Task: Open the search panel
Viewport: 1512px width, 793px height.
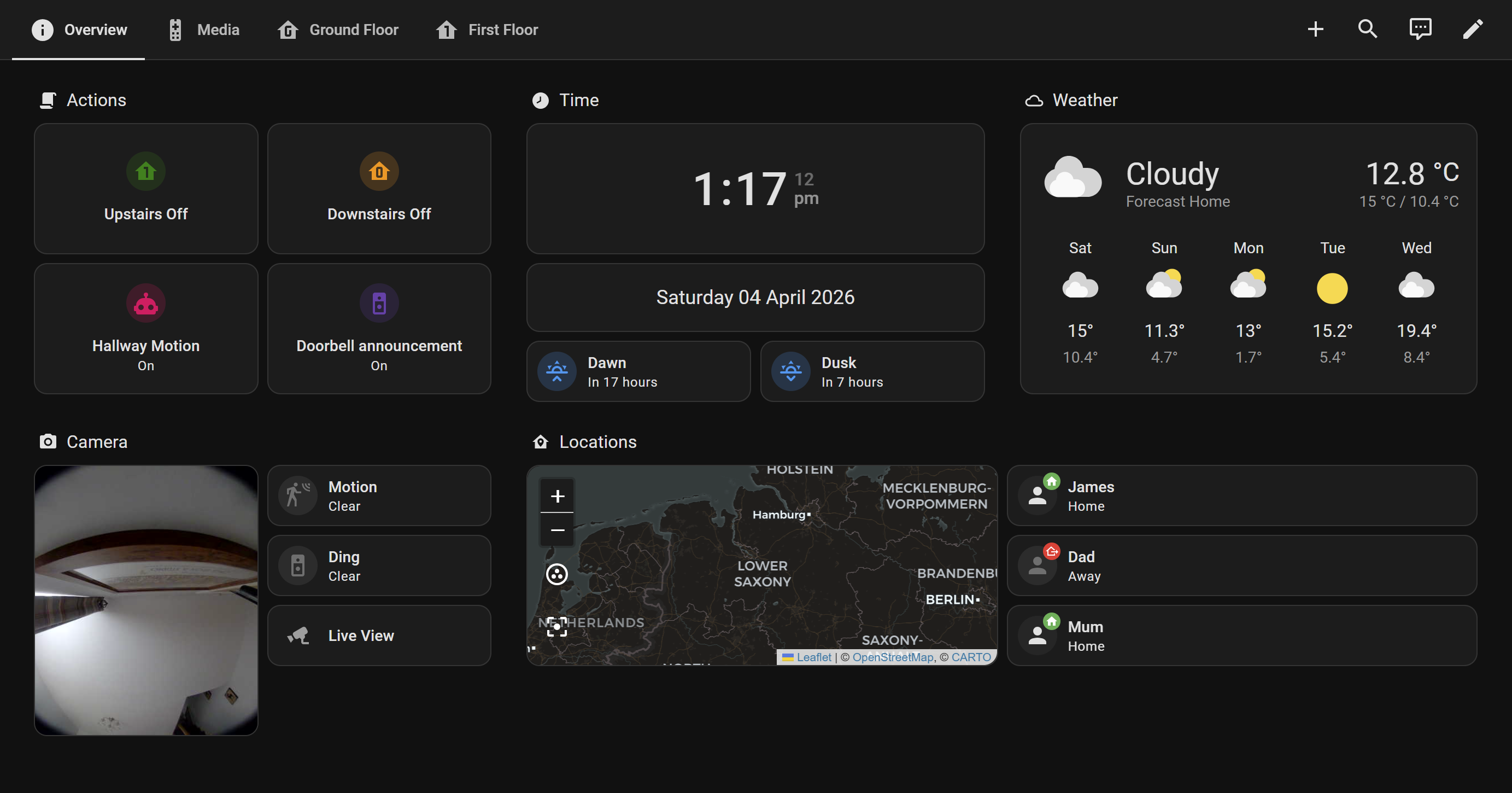Action: 1368,29
